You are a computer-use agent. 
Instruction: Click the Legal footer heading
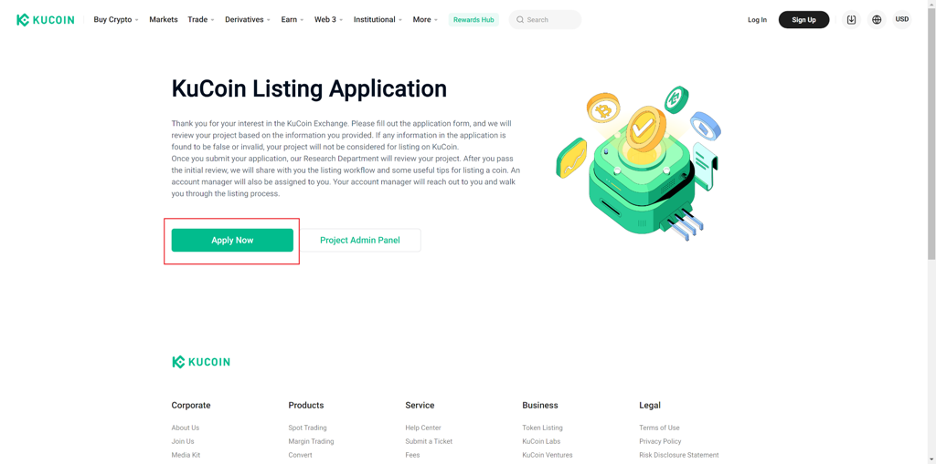tap(650, 405)
